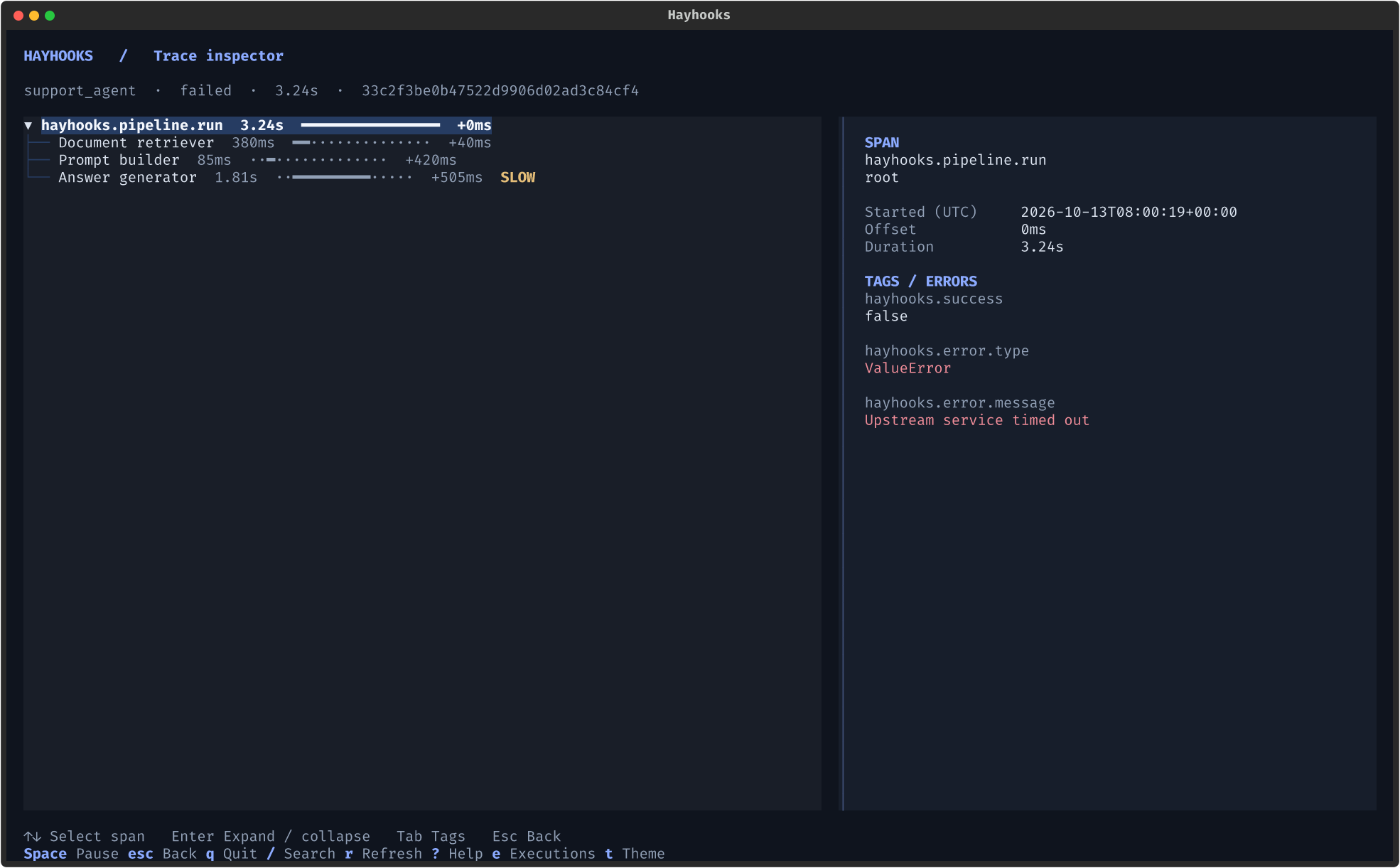Click the / Search shortcut

pyautogui.click(x=301, y=854)
